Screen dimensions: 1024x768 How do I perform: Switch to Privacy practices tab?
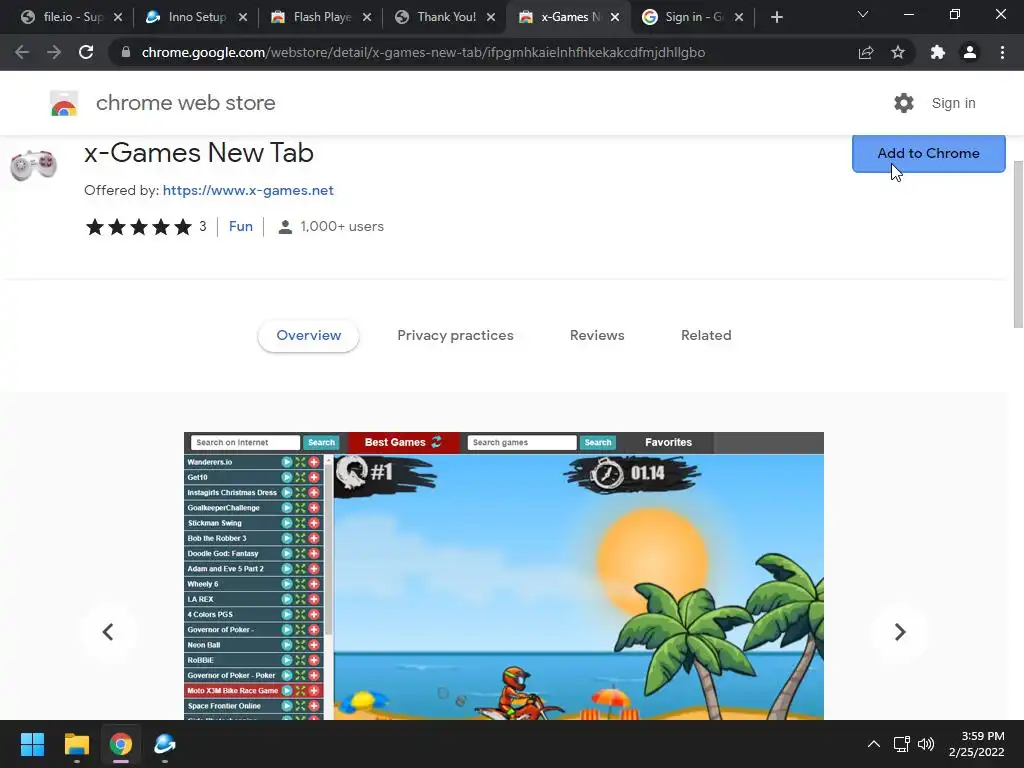click(x=455, y=335)
